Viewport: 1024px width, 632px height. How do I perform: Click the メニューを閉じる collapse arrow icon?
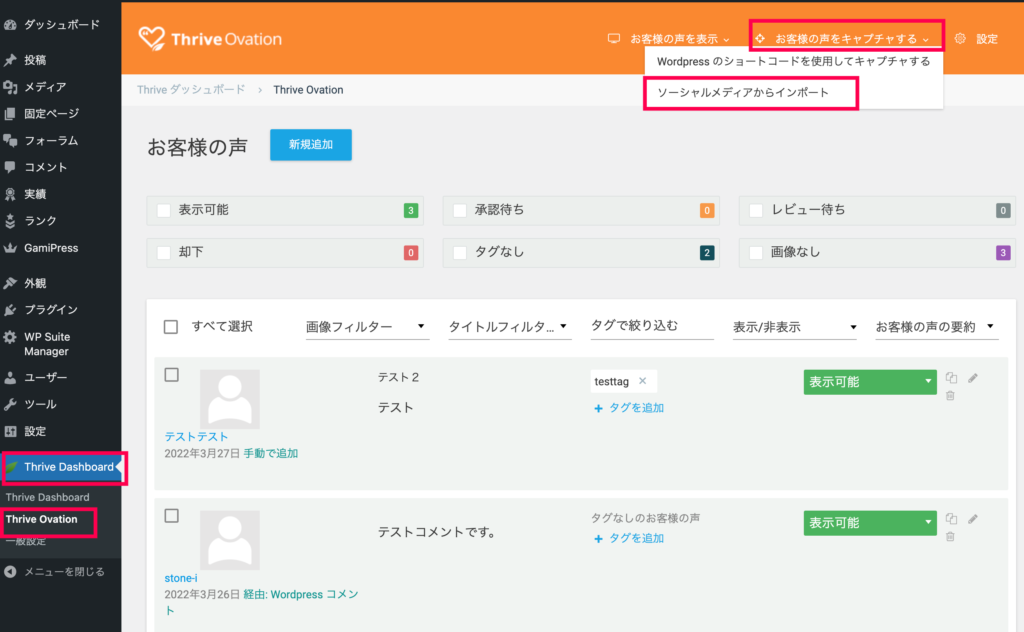(10, 572)
